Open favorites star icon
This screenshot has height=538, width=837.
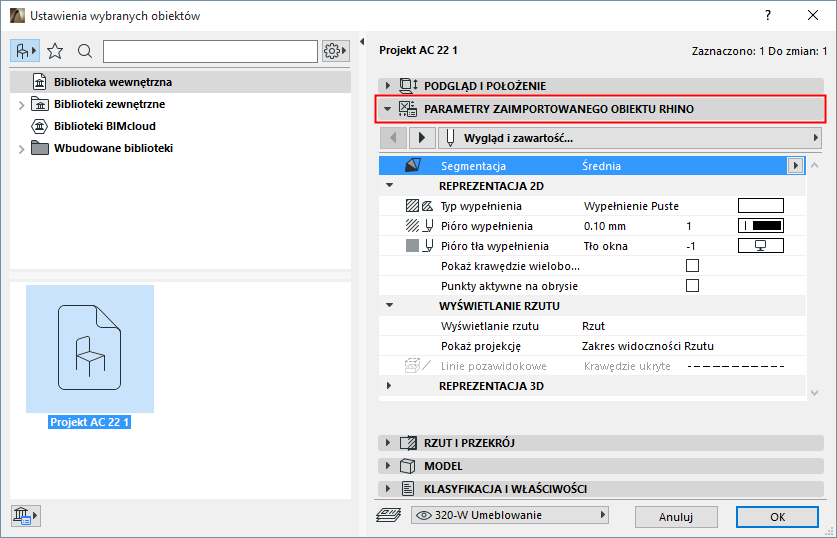[x=55, y=51]
